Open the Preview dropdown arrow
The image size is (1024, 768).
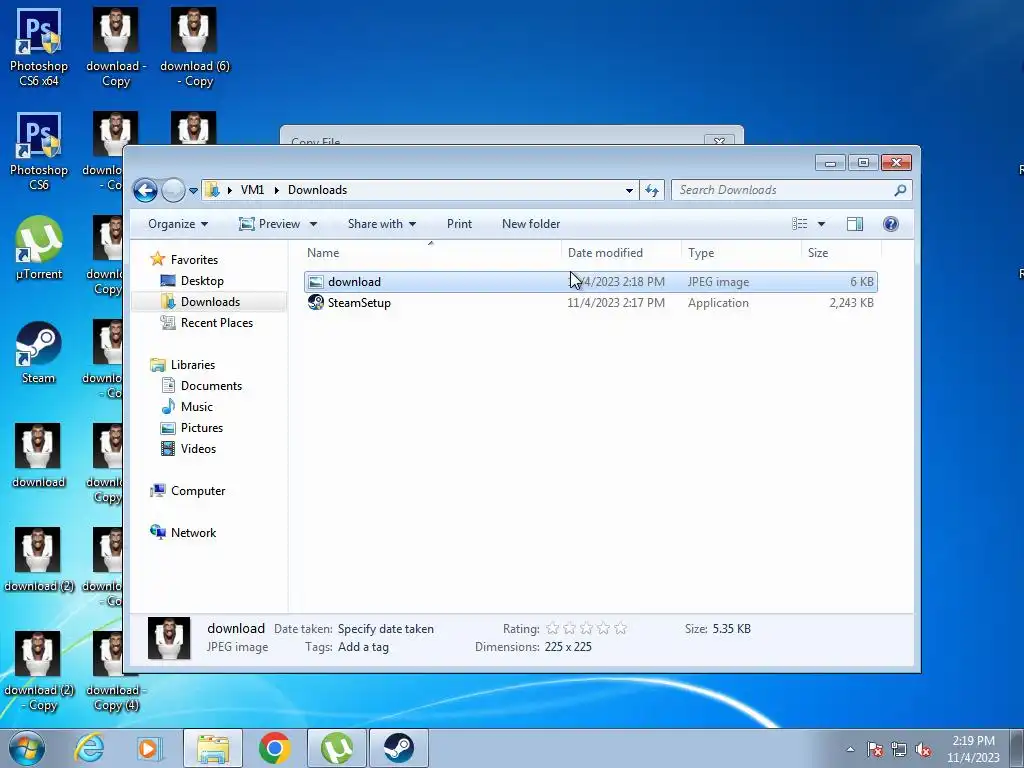click(313, 224)
